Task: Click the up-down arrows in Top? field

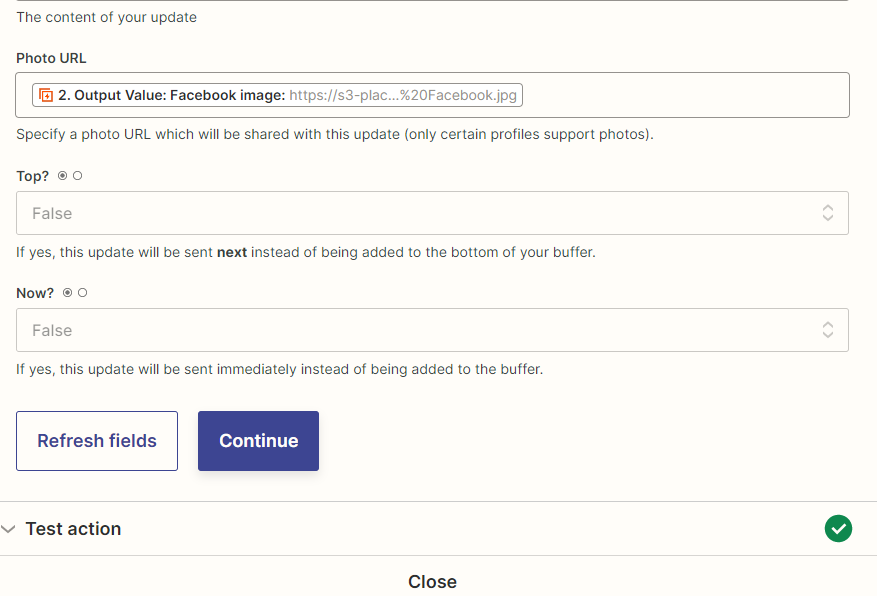Action: 828,213
